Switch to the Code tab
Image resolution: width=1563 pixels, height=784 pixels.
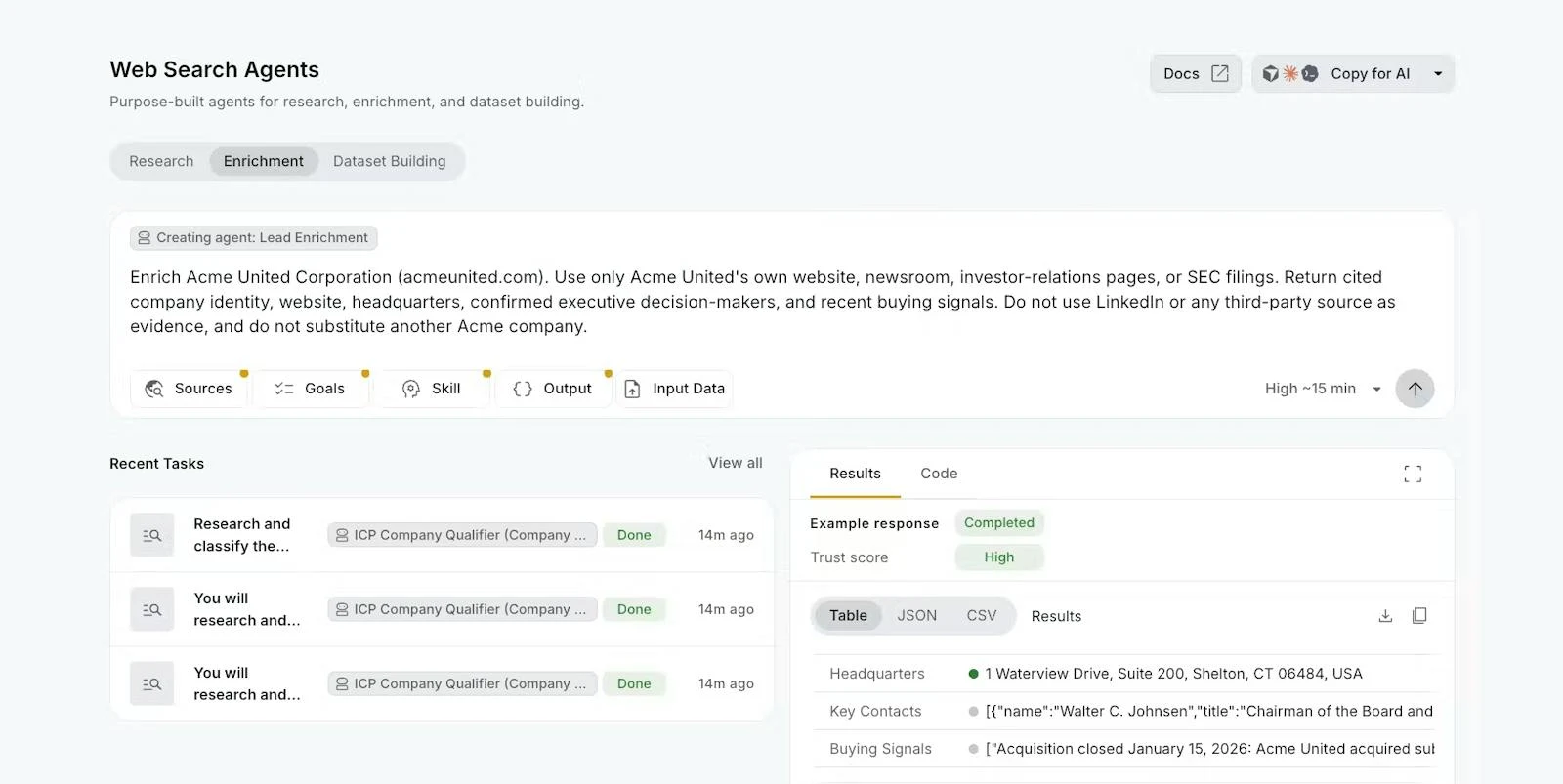click(939, 474)
